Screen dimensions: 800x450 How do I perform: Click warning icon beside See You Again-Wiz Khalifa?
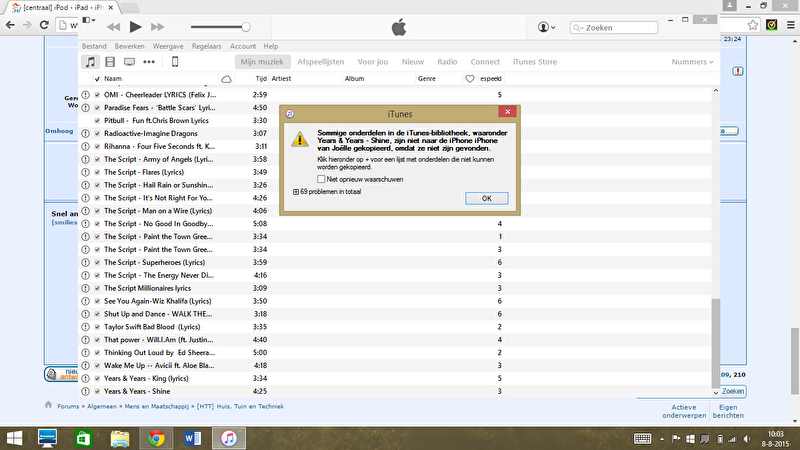85,301
